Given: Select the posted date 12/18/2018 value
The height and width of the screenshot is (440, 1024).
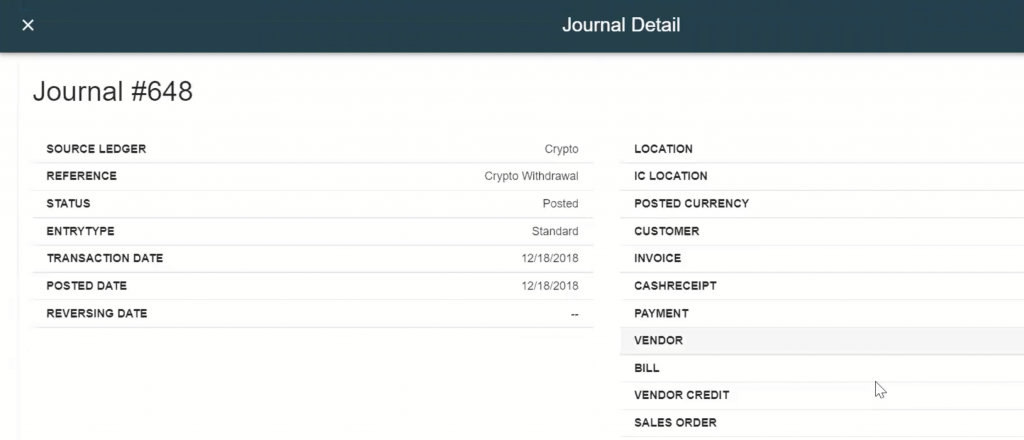Looking at the screenshot, I should tap(550, 286).
